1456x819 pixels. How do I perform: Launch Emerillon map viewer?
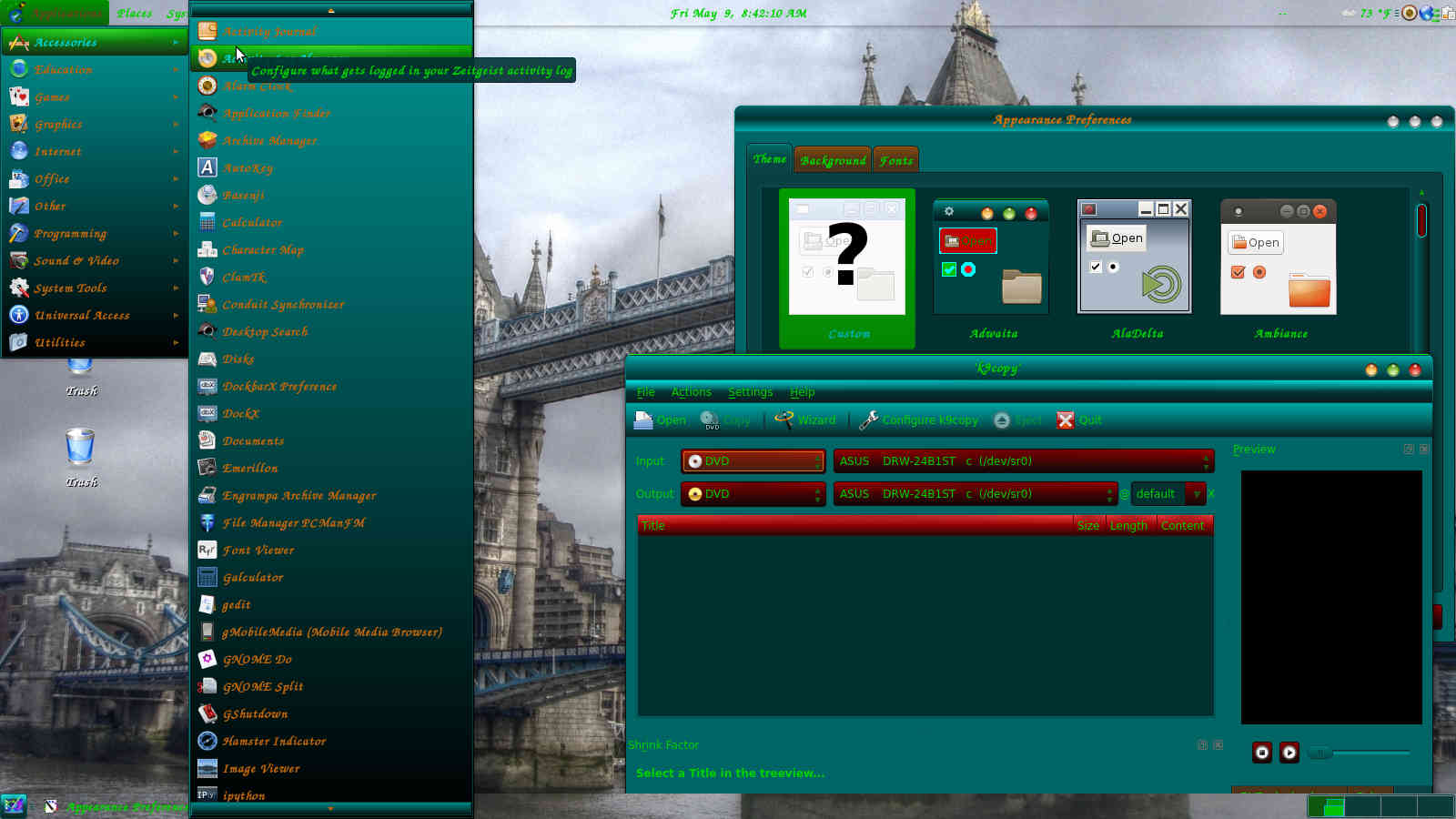coord(331,468)
